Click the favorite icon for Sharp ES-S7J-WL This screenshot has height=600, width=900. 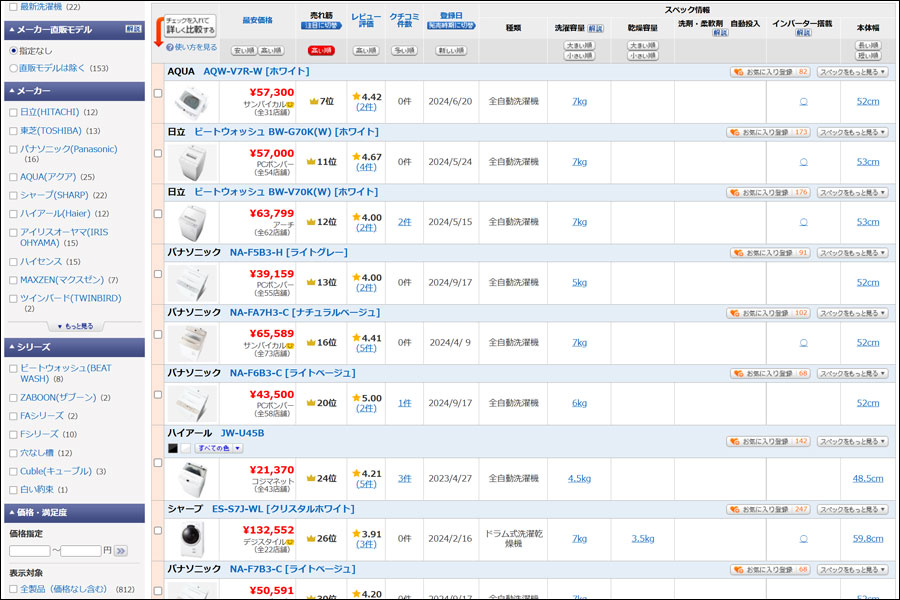(x=735, y=510)
